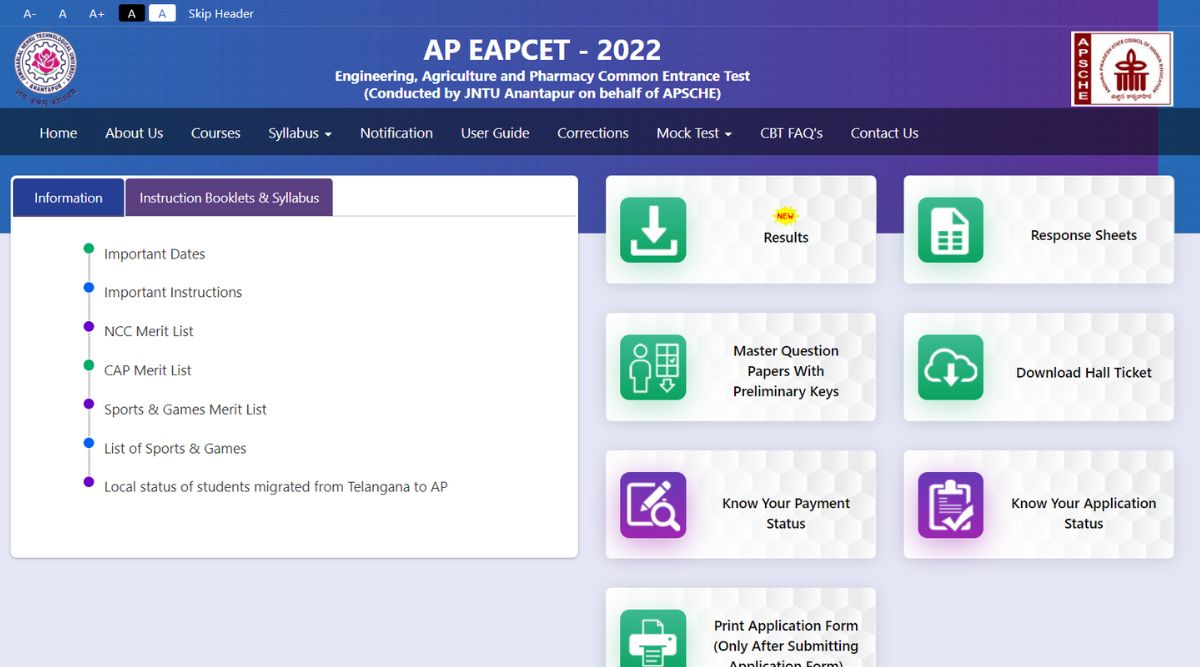Click the Skip Header link
The image size is (1200, 667).
click(221, 13)
